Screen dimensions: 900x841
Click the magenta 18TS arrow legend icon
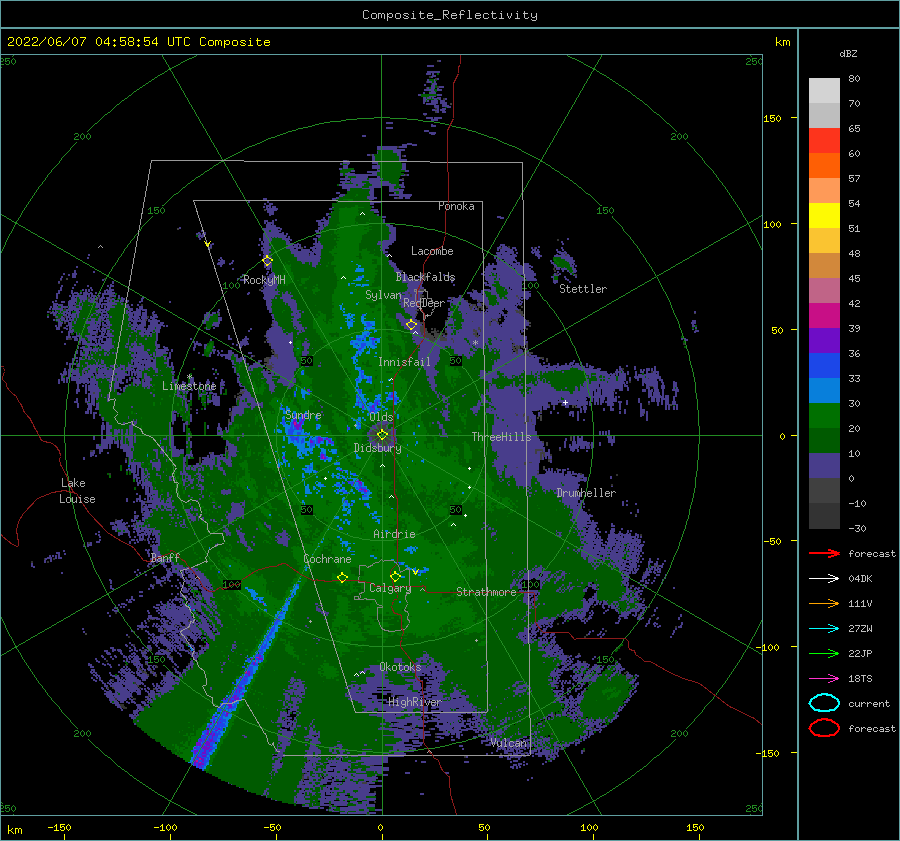click(x=824, y=679)
